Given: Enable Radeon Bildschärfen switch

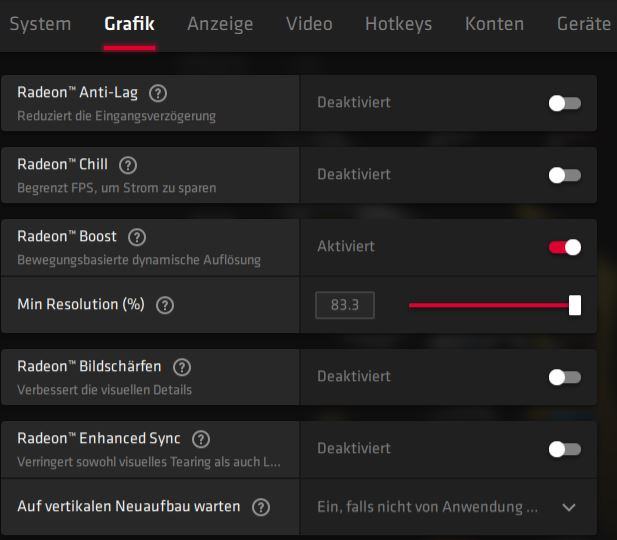Looking at the screenshot, I should click(565, 377).
